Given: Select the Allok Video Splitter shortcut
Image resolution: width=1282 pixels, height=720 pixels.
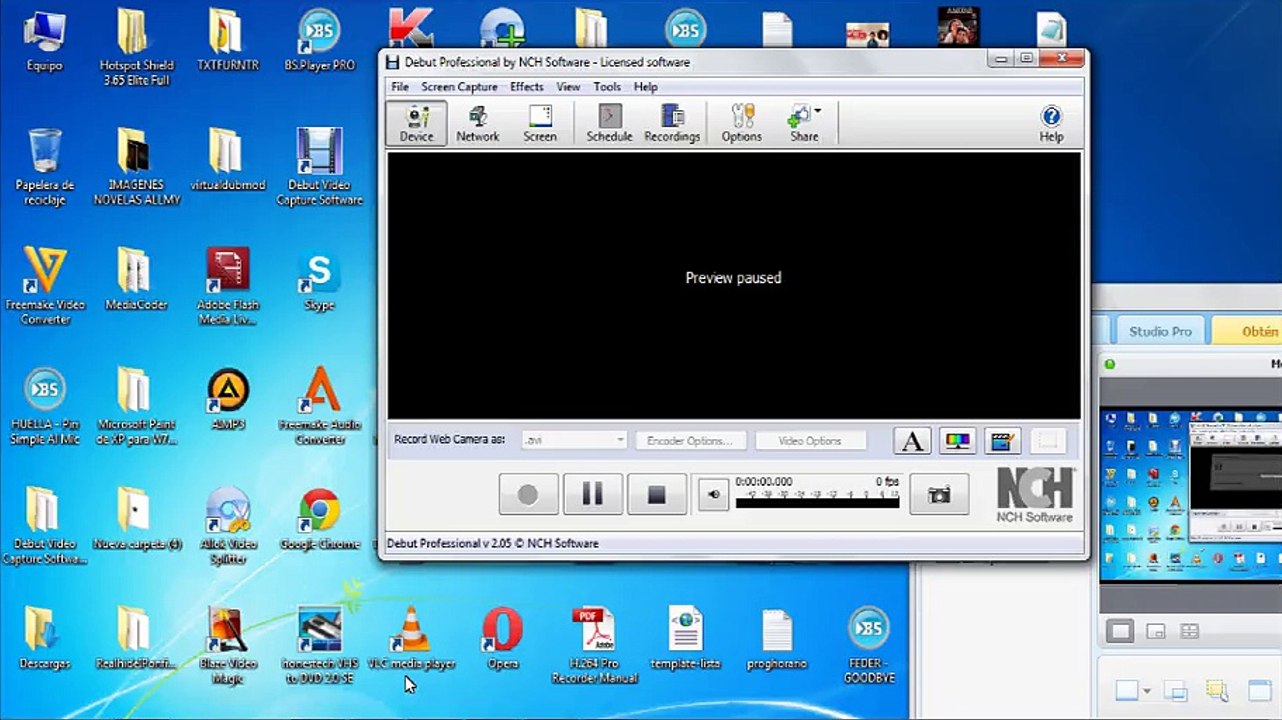Looking at the screenshot, I should 228,526.
